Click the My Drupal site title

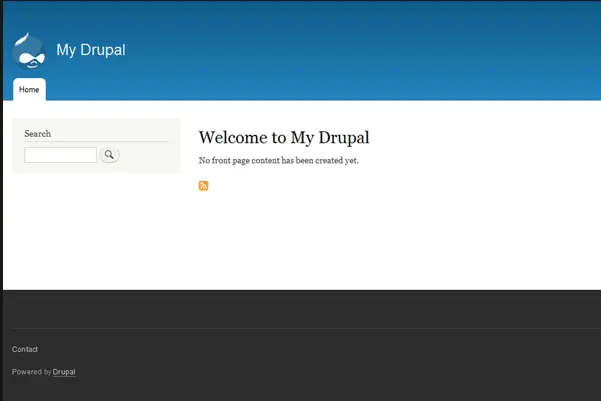(x=91, y=50)
